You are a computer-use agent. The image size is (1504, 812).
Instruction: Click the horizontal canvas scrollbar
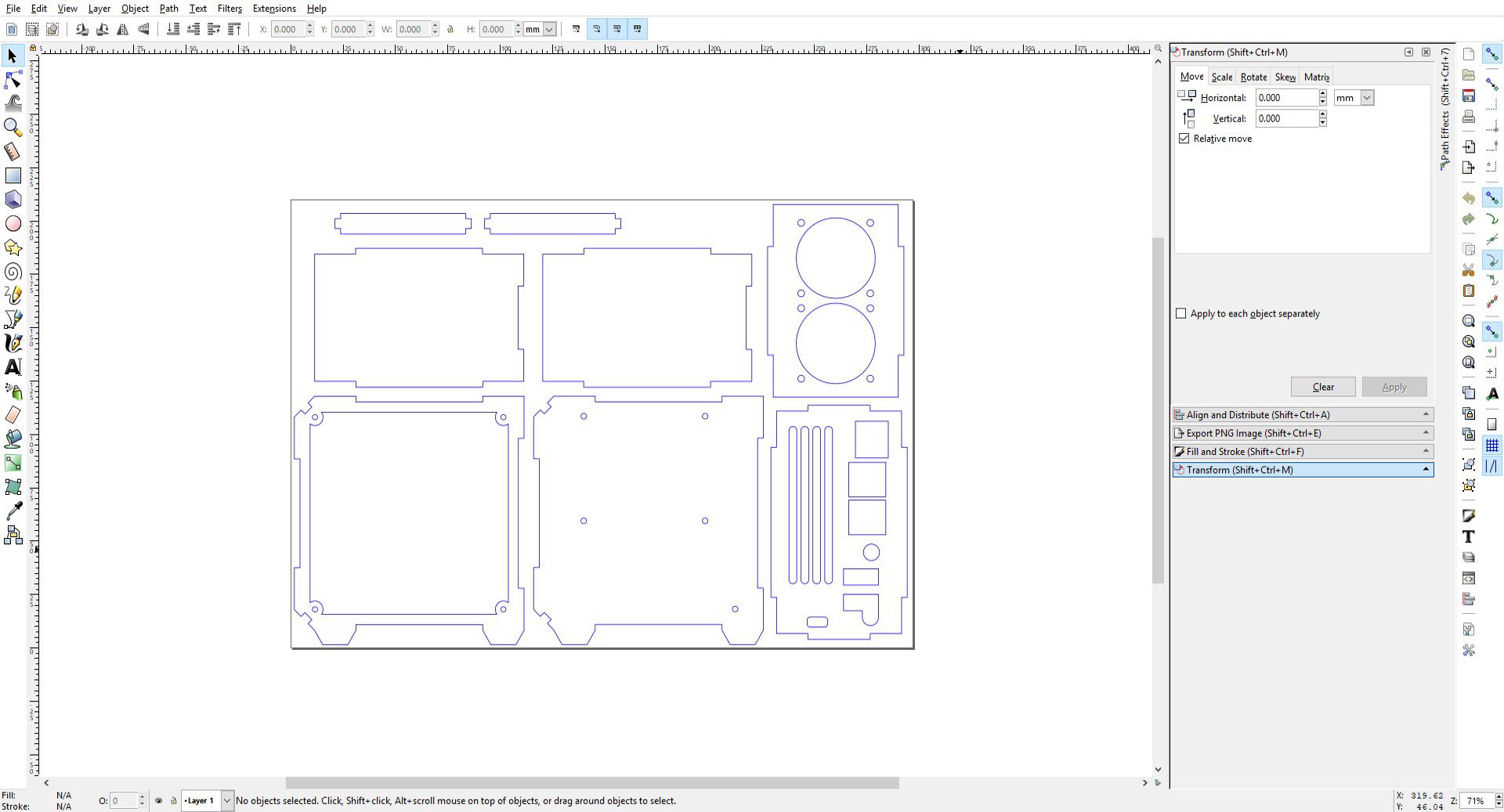click(x=592, y=783)
